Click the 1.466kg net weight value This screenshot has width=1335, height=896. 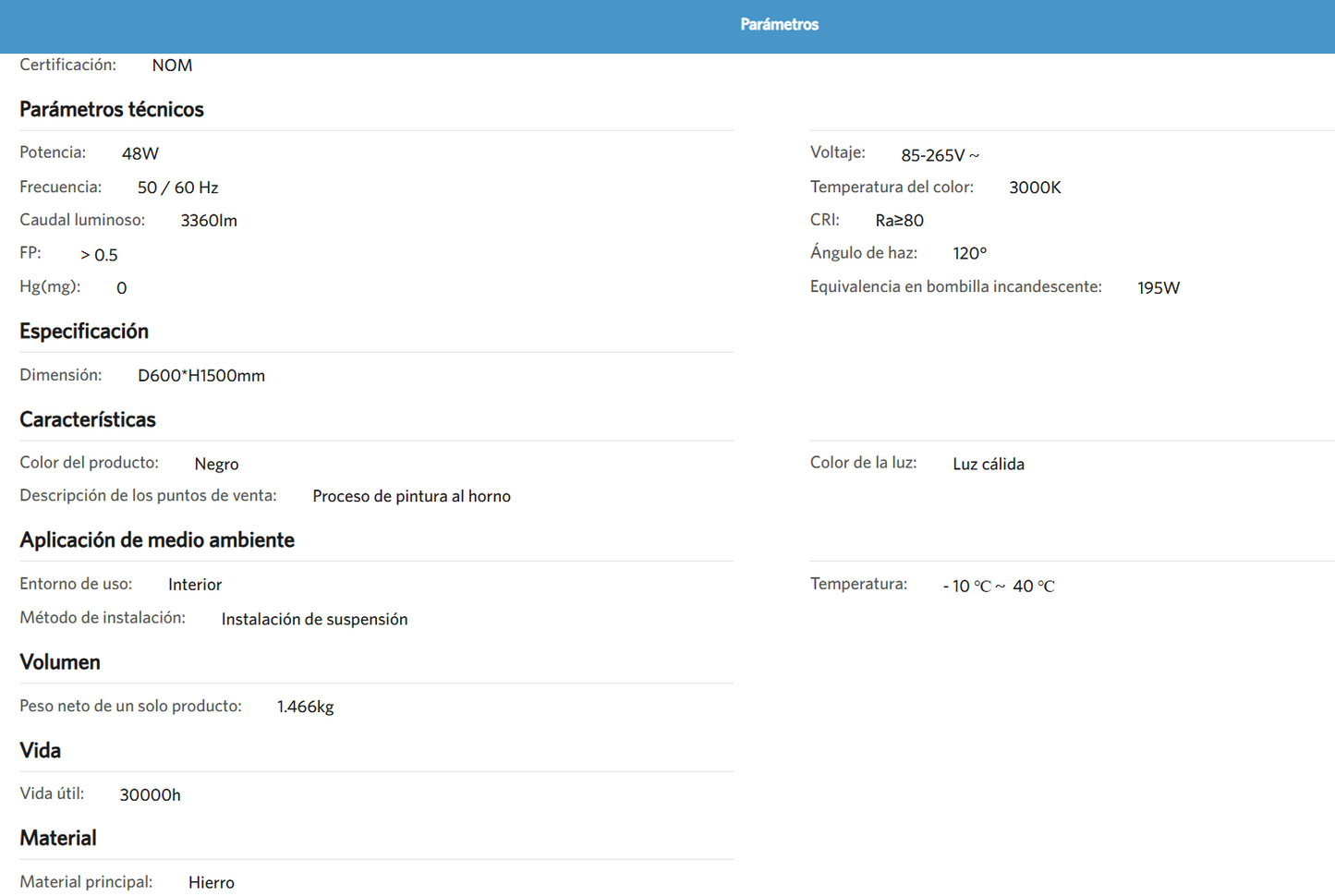pyautogui.click(x=305, y=707)
